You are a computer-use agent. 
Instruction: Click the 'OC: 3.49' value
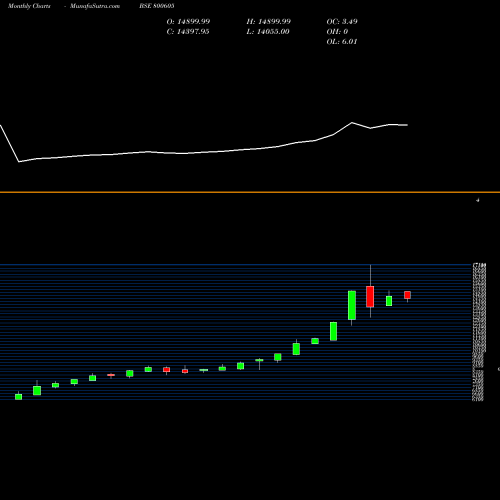click(342, 22)
